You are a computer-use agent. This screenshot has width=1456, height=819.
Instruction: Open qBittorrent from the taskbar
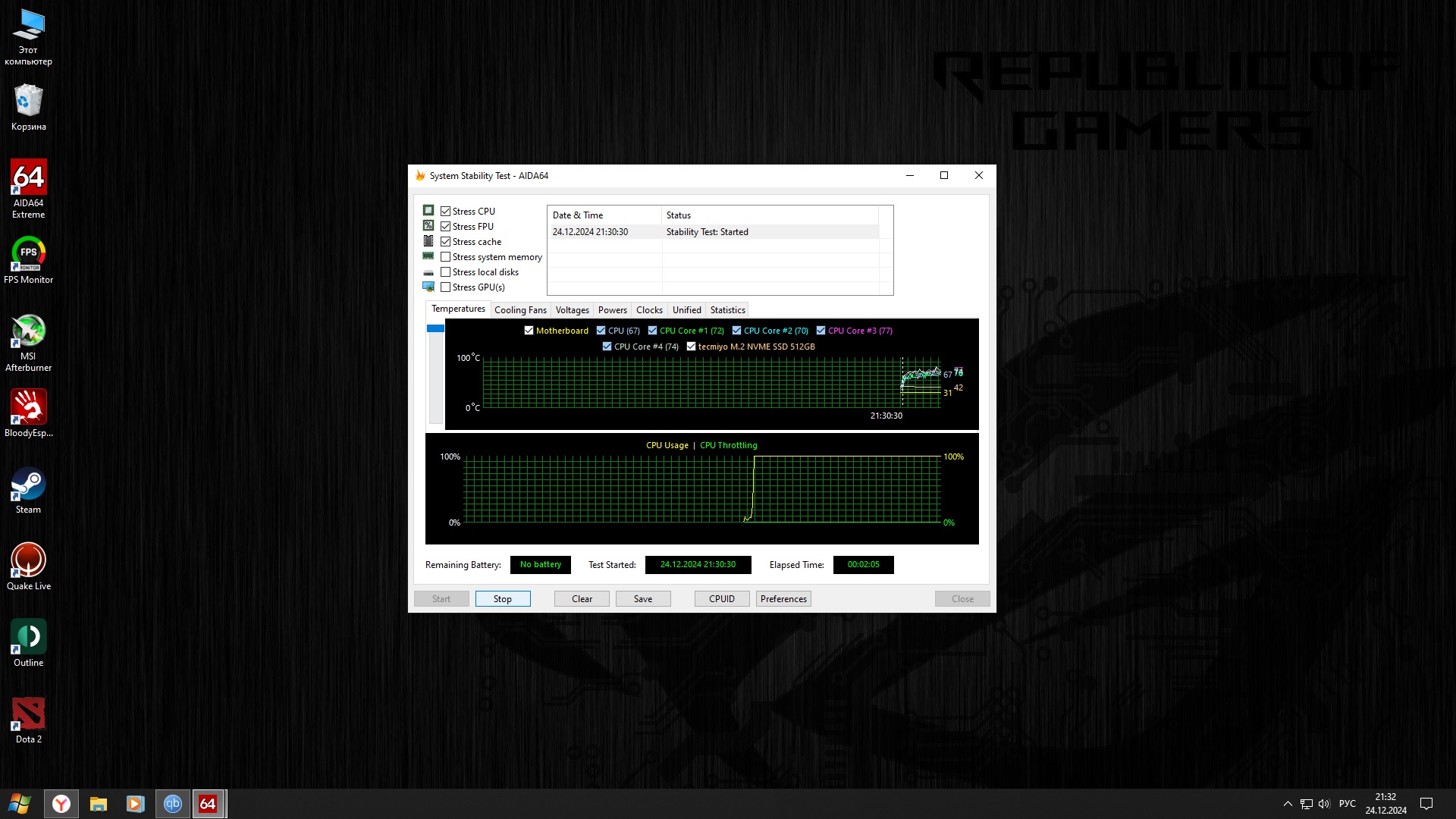173,804
